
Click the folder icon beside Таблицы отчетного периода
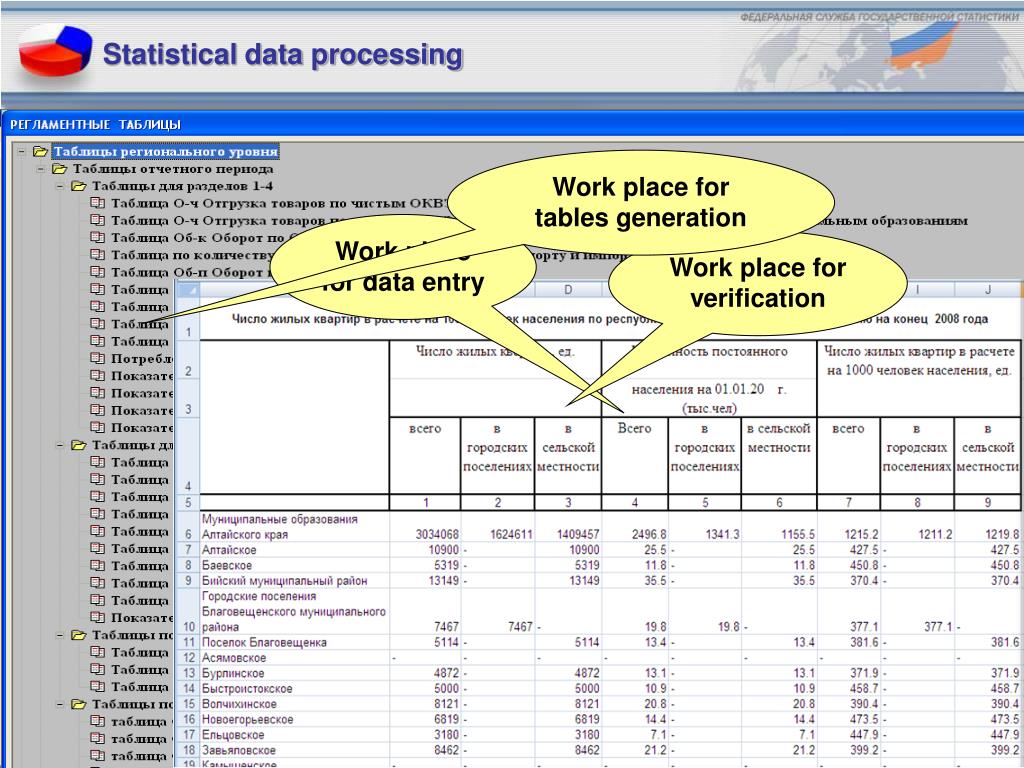59,169
